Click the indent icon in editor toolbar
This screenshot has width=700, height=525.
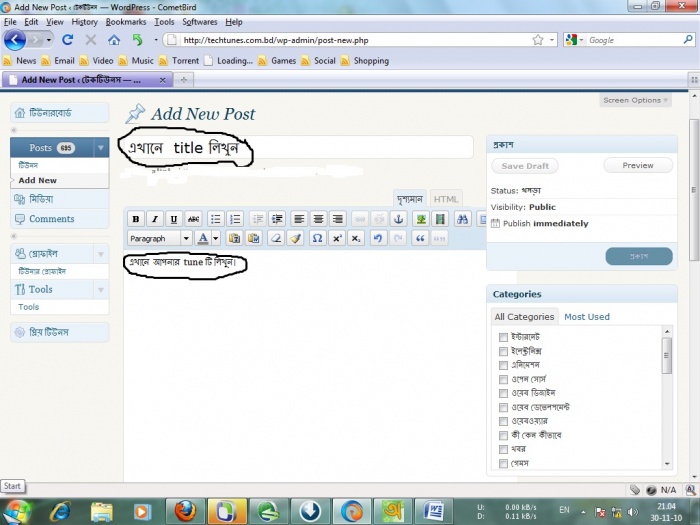coord(277,219)
